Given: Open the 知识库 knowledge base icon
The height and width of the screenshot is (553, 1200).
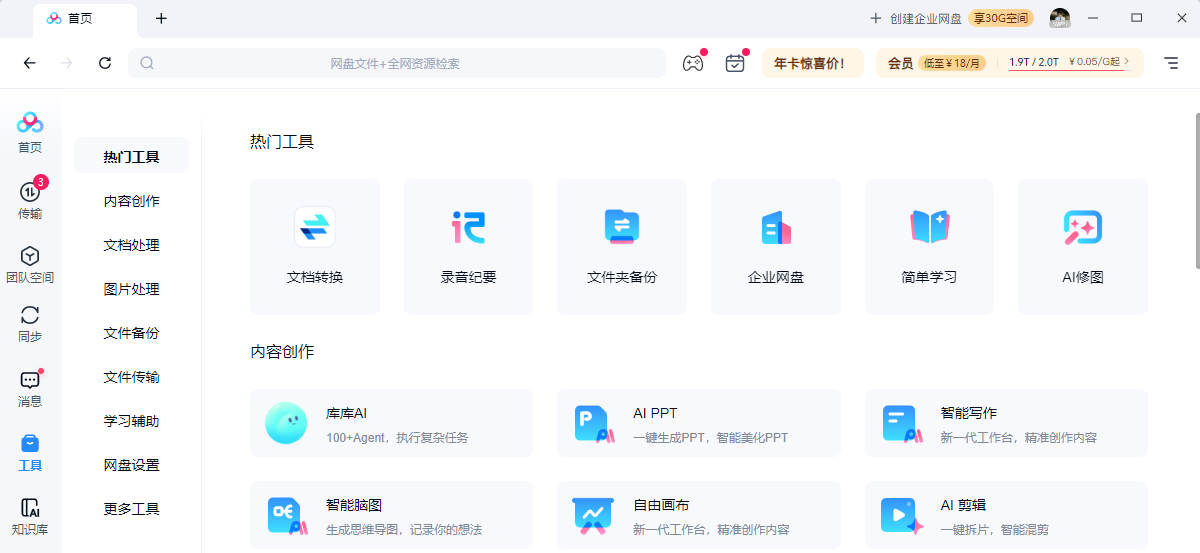Looking at the screenshot, I should point(30,517).
